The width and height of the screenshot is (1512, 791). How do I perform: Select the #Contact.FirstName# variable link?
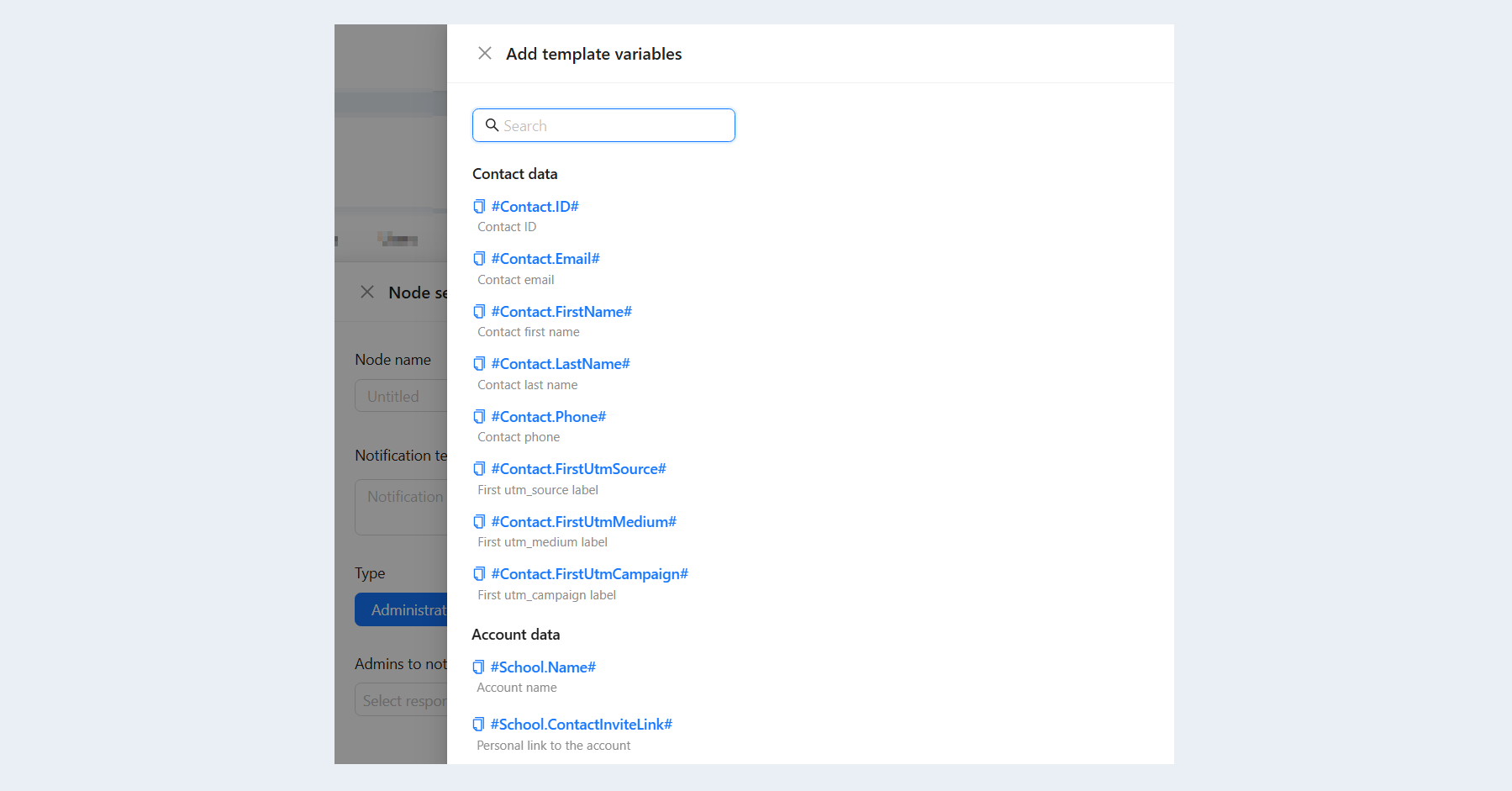pyautogui.click(x=561, y=312)
